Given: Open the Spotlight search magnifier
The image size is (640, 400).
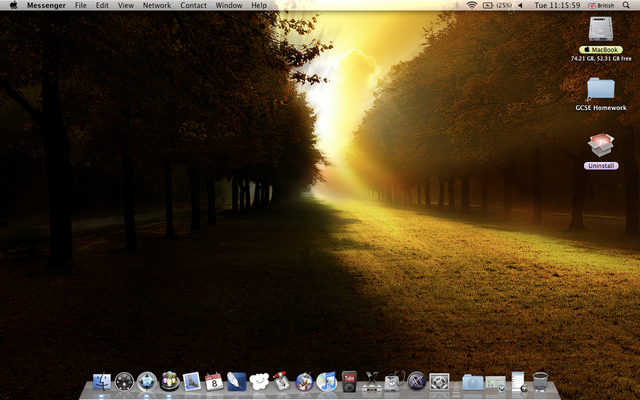Looking at the screenshot, I should click(630, 5).
